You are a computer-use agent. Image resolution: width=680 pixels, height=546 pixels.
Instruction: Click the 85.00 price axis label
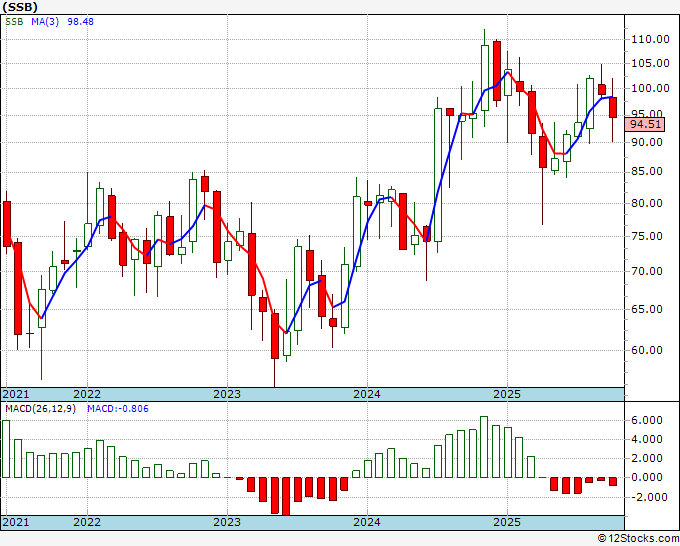pos(647,172)
